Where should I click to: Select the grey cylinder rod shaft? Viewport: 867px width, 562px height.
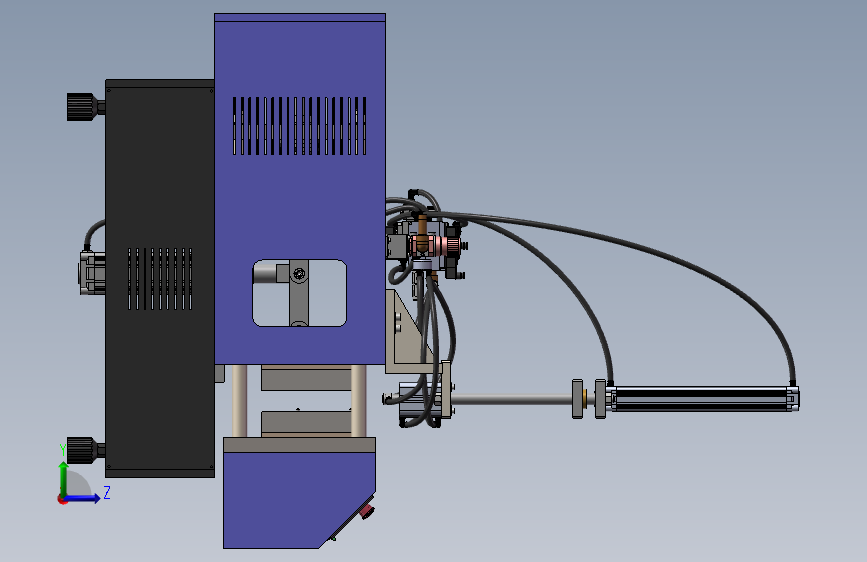tap(512, 399)
